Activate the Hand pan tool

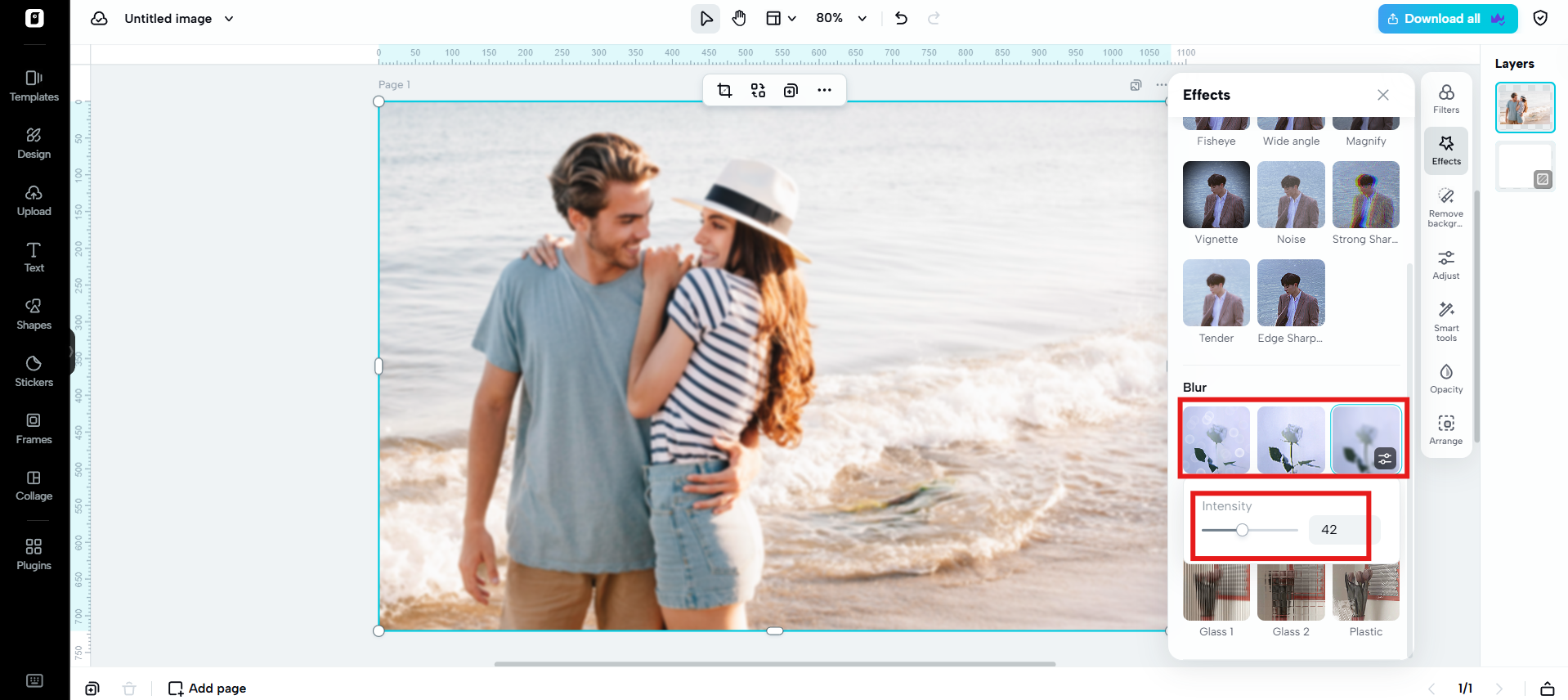point(739,18)
